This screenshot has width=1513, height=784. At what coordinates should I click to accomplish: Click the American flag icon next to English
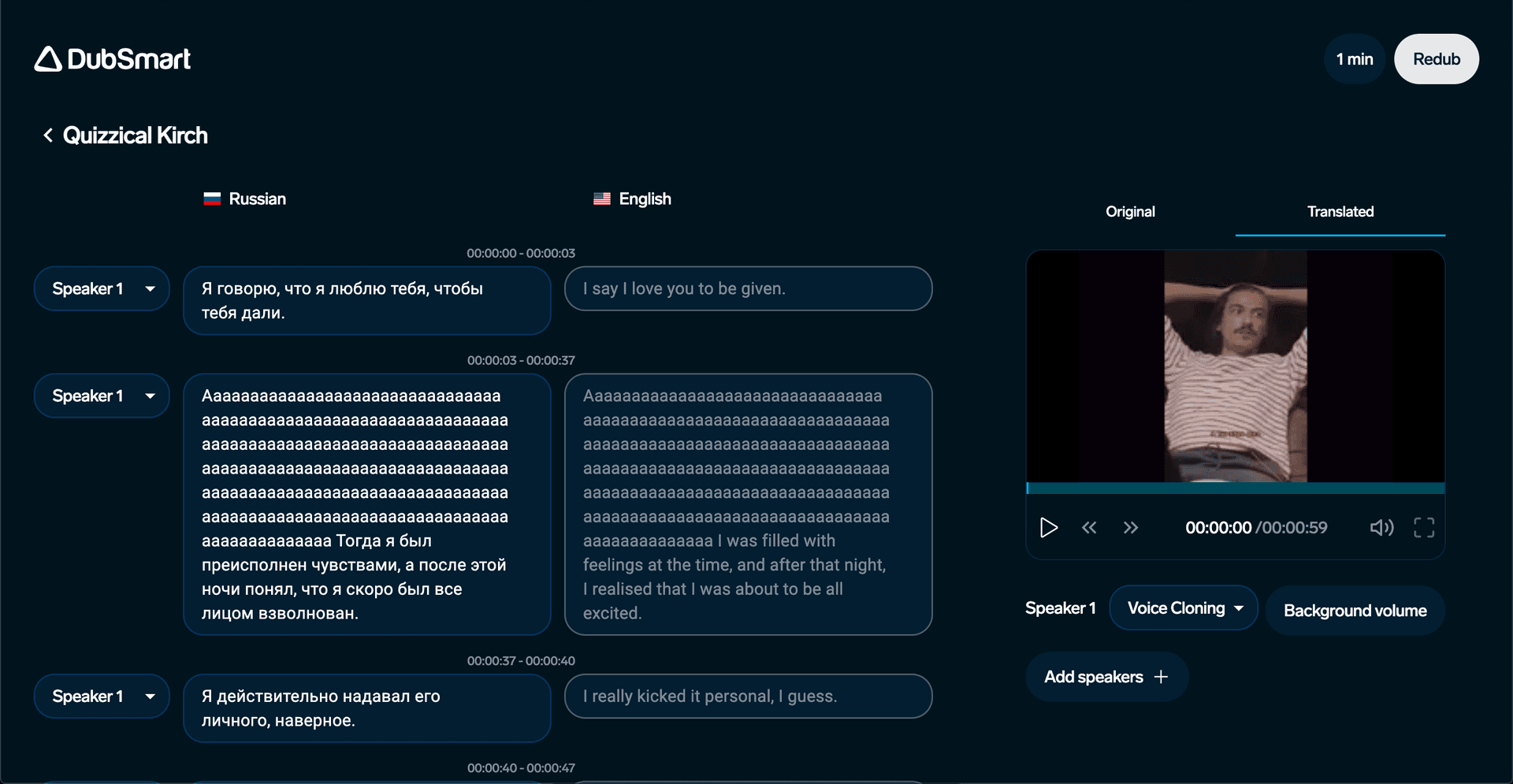point(602,199)
